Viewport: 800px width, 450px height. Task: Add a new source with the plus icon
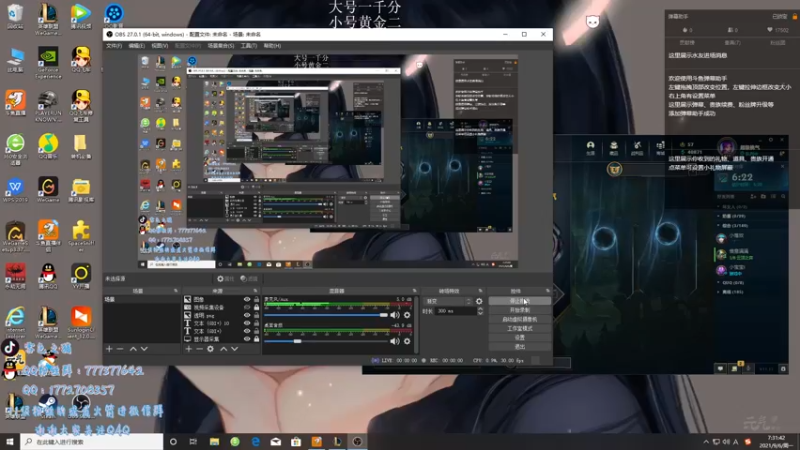188,349
